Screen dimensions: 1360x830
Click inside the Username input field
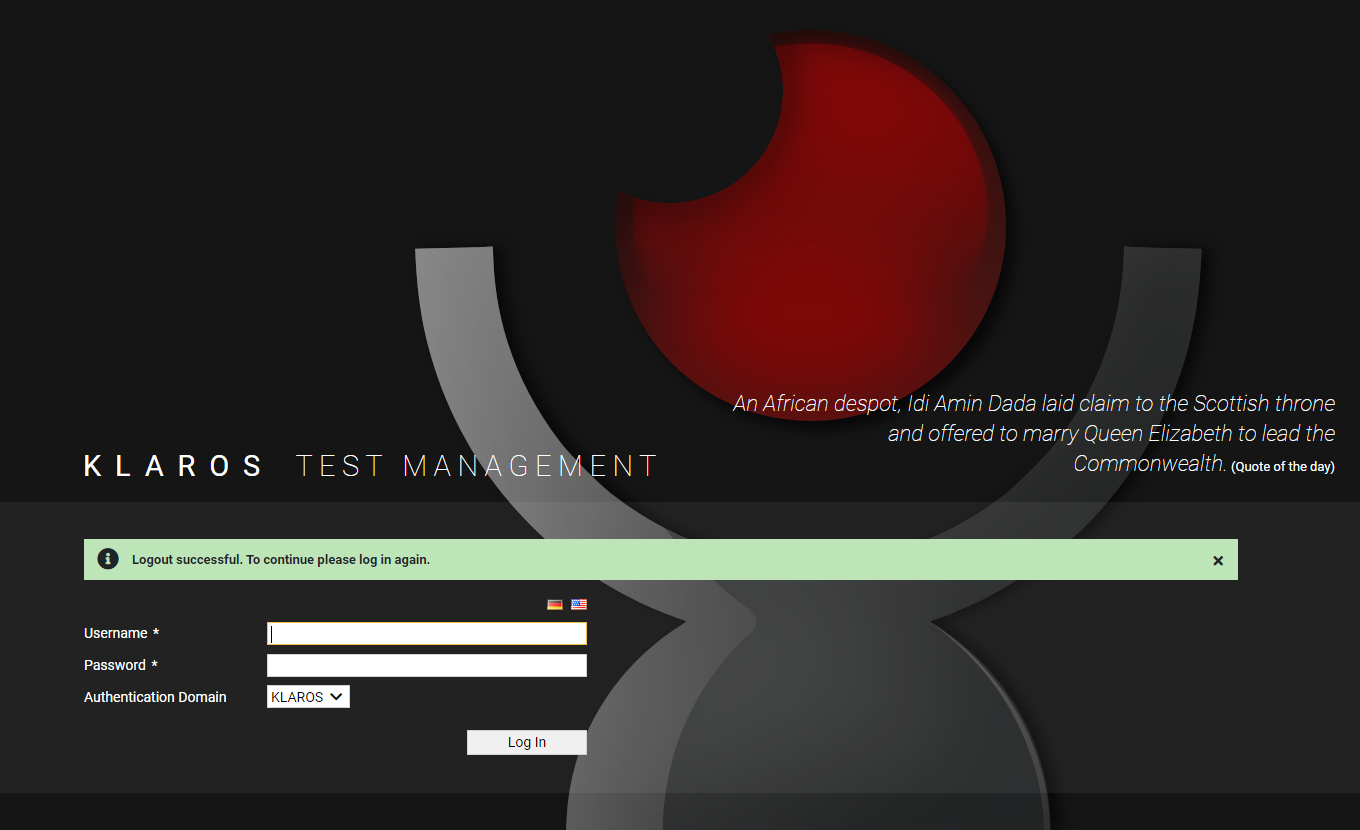(x=426, y=632)
